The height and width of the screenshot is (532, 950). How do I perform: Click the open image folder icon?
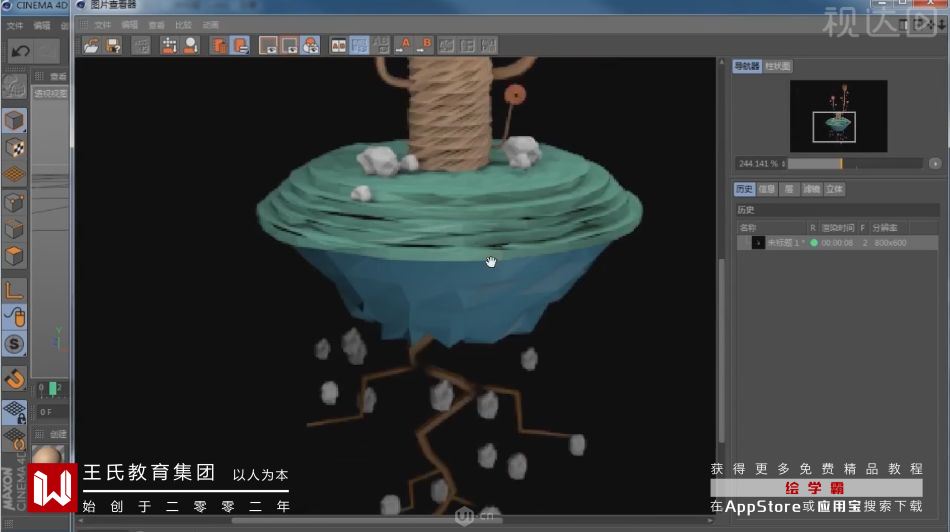coord(91,45)
